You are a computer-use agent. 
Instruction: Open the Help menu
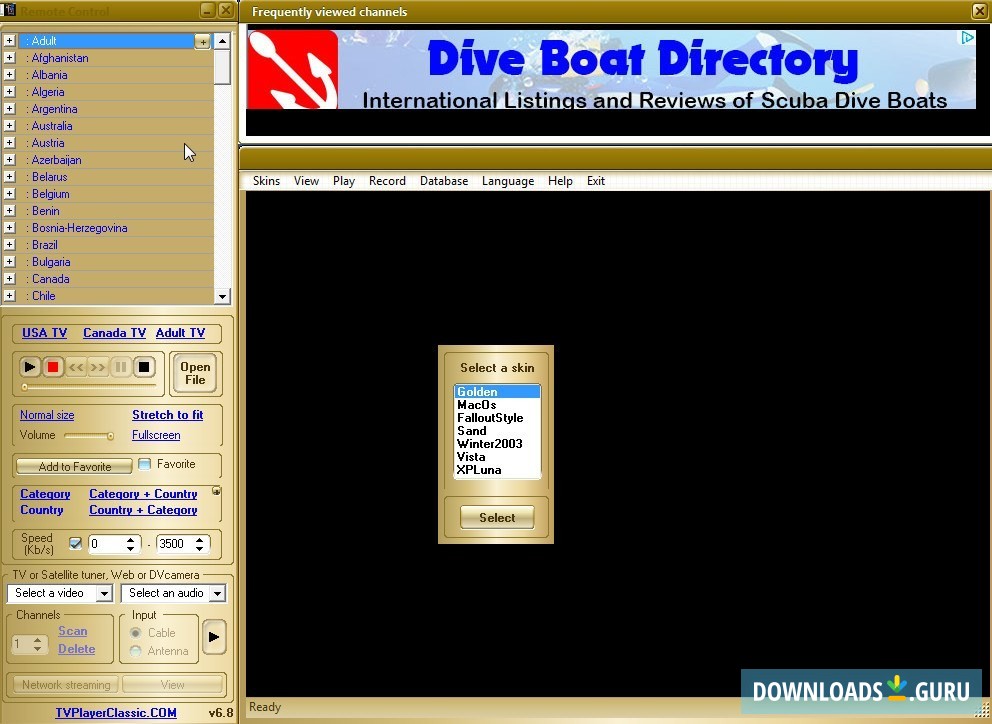coord(560,181)
